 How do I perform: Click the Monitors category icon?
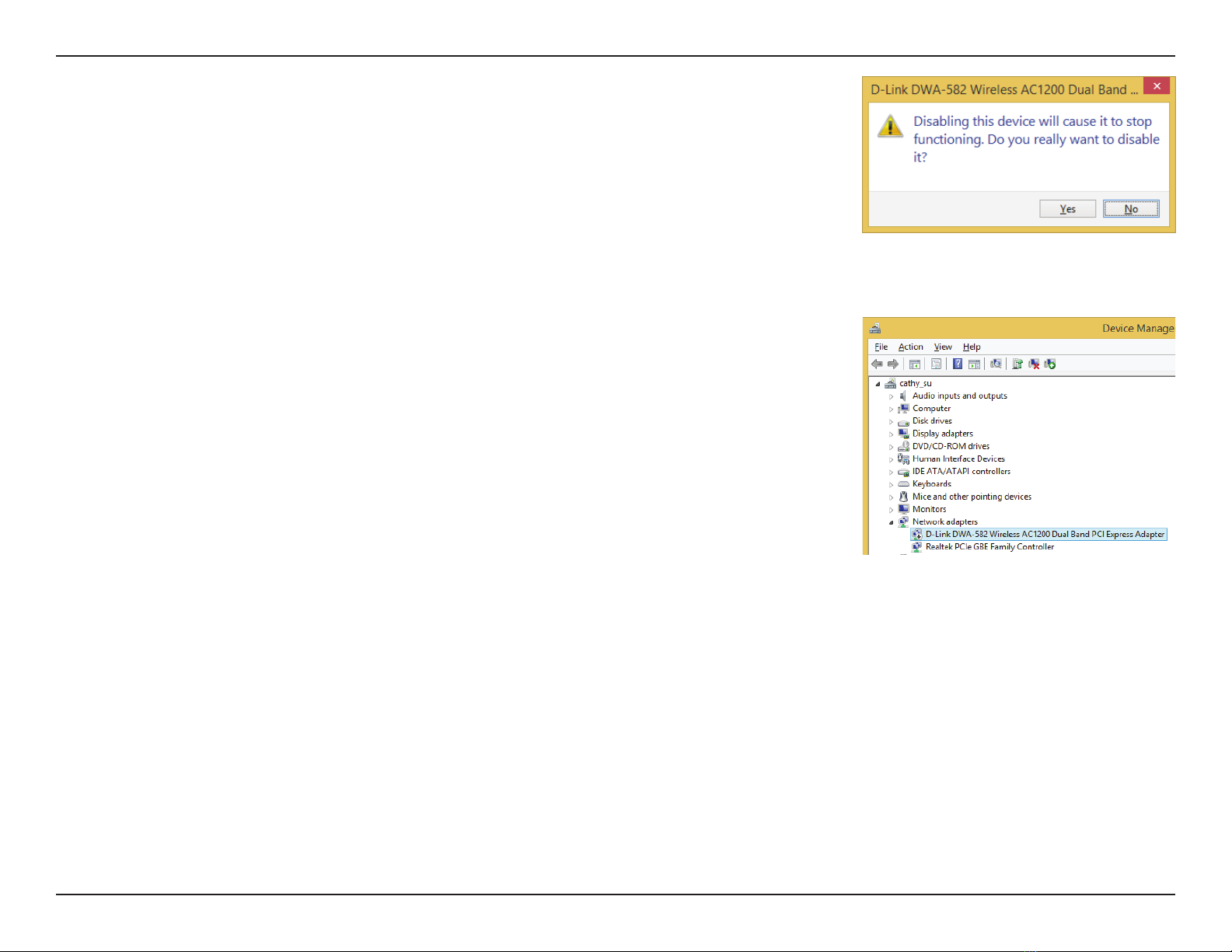903,509
